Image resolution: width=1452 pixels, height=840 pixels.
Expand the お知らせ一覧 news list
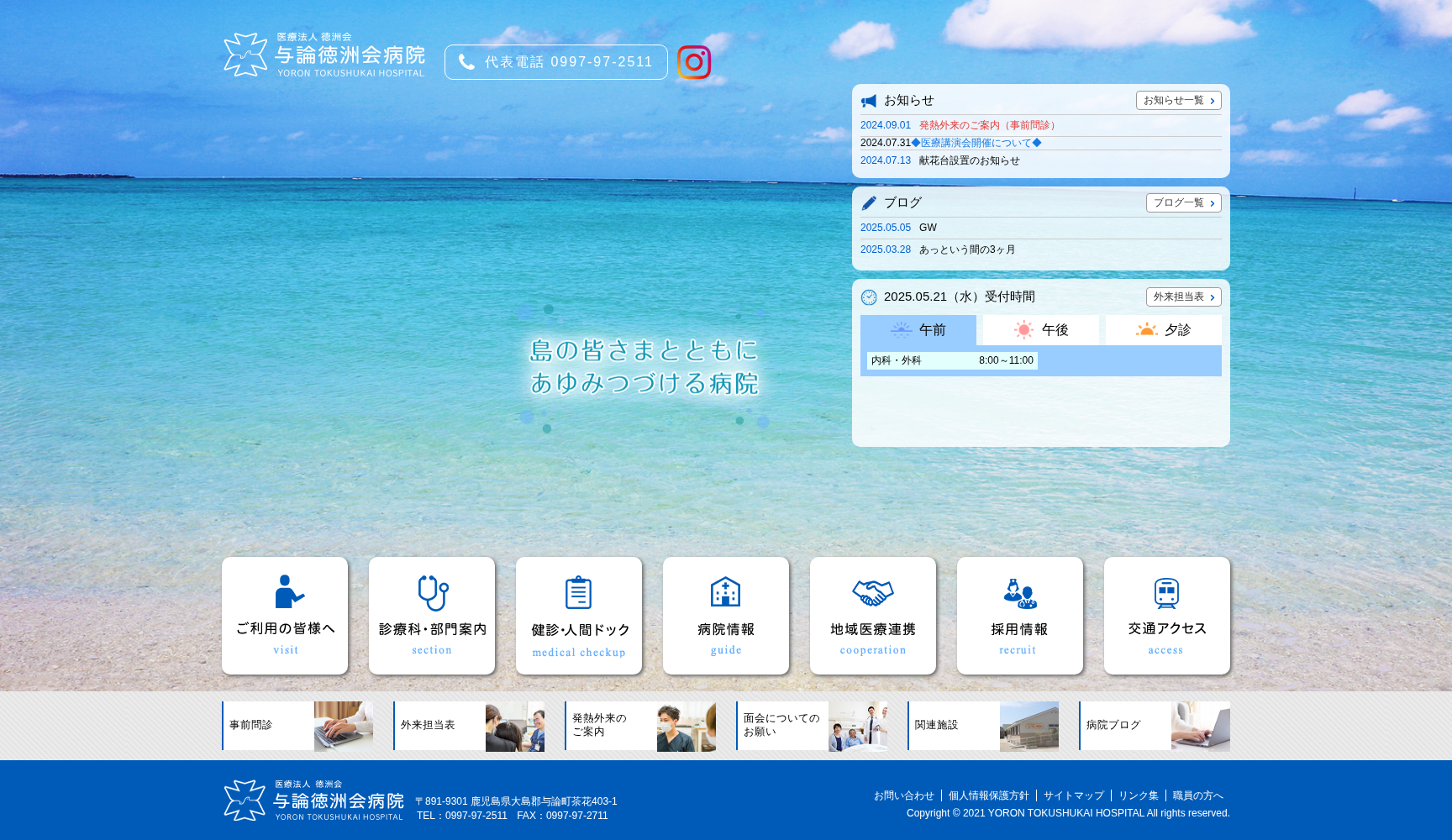coord(1178,101)
